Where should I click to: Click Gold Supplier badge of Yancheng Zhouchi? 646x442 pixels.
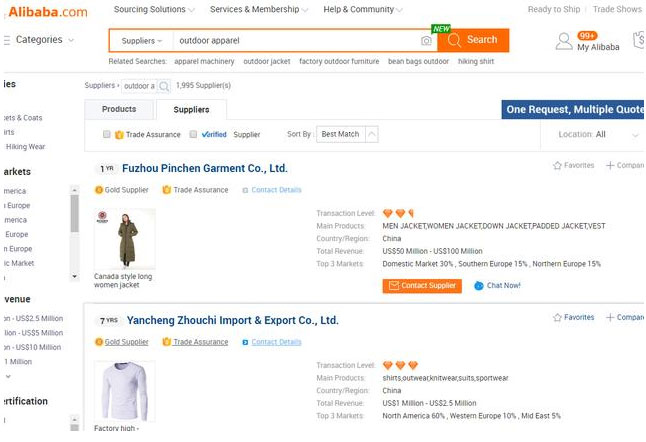(122, 342)
